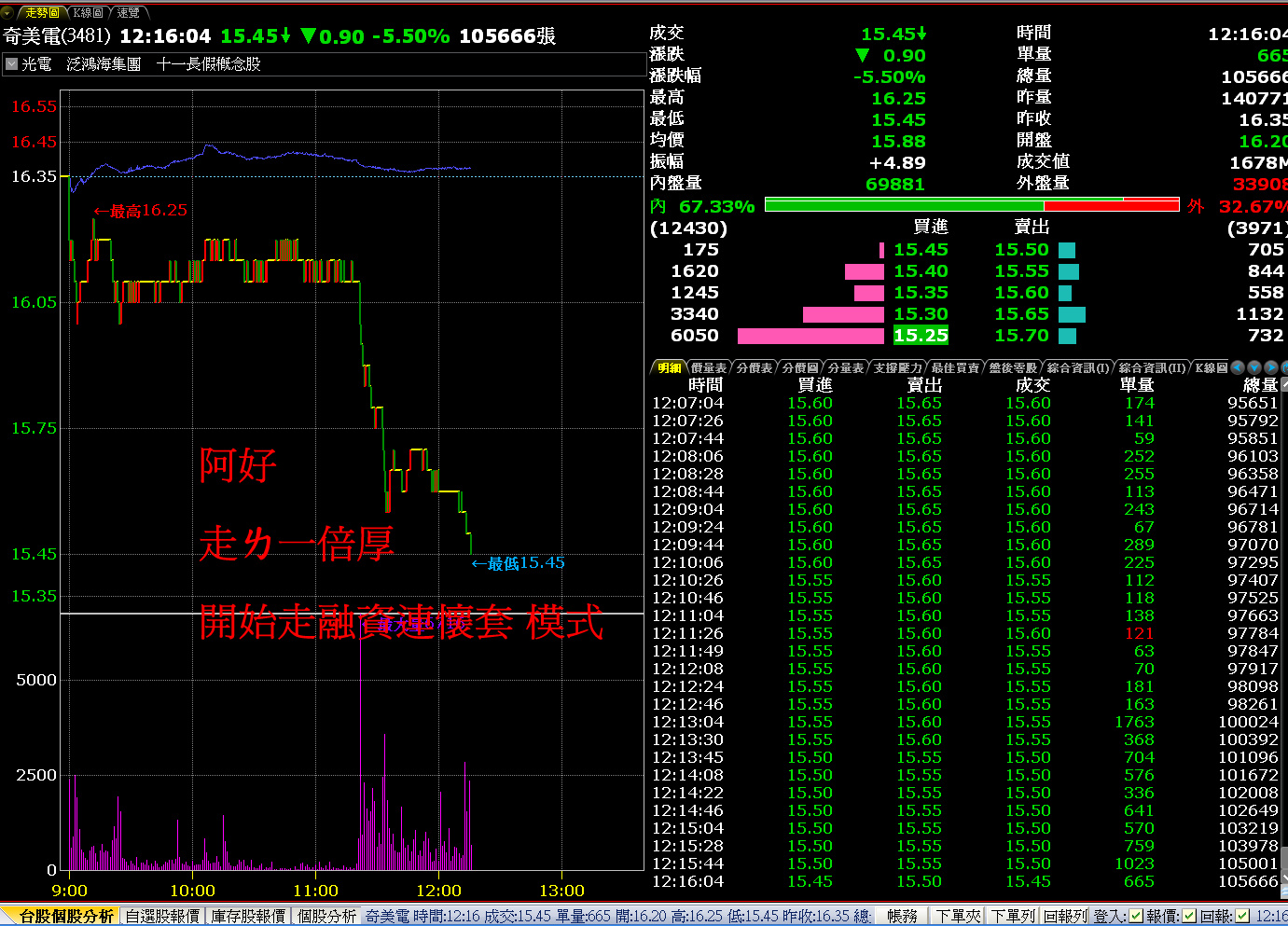The height and width of the screenshot is (926, 1288).
Task: Open the 十一長假概念股 concept link
Action: click(x=209, y=64)
